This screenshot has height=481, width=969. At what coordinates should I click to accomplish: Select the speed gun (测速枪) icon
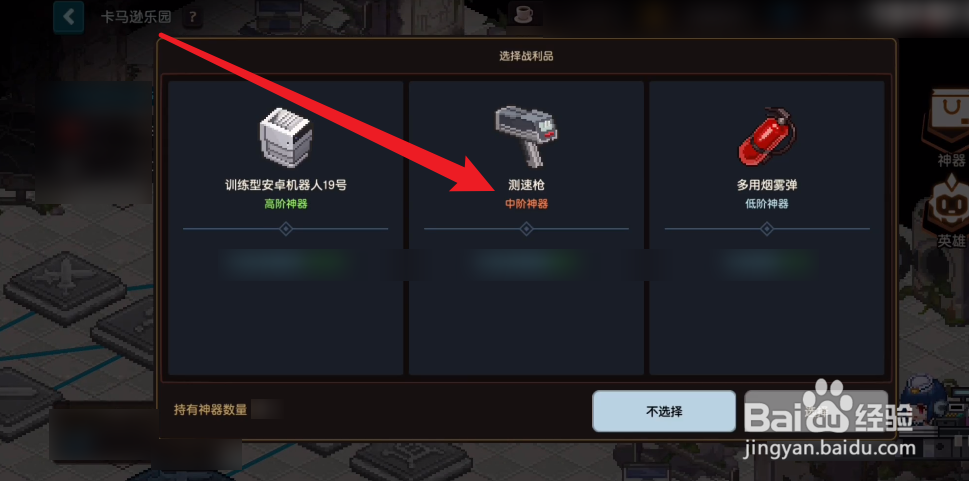point(526,137)
